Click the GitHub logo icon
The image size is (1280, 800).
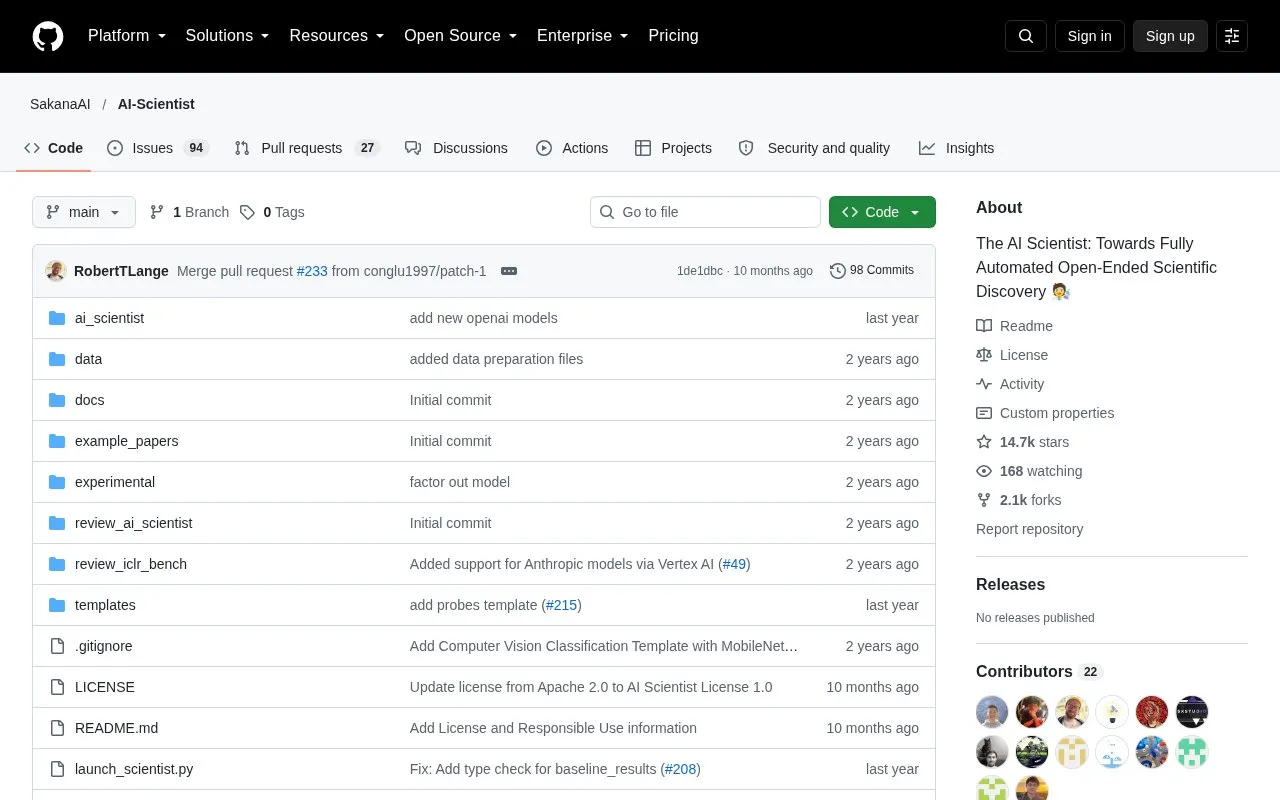click(48, 36)
